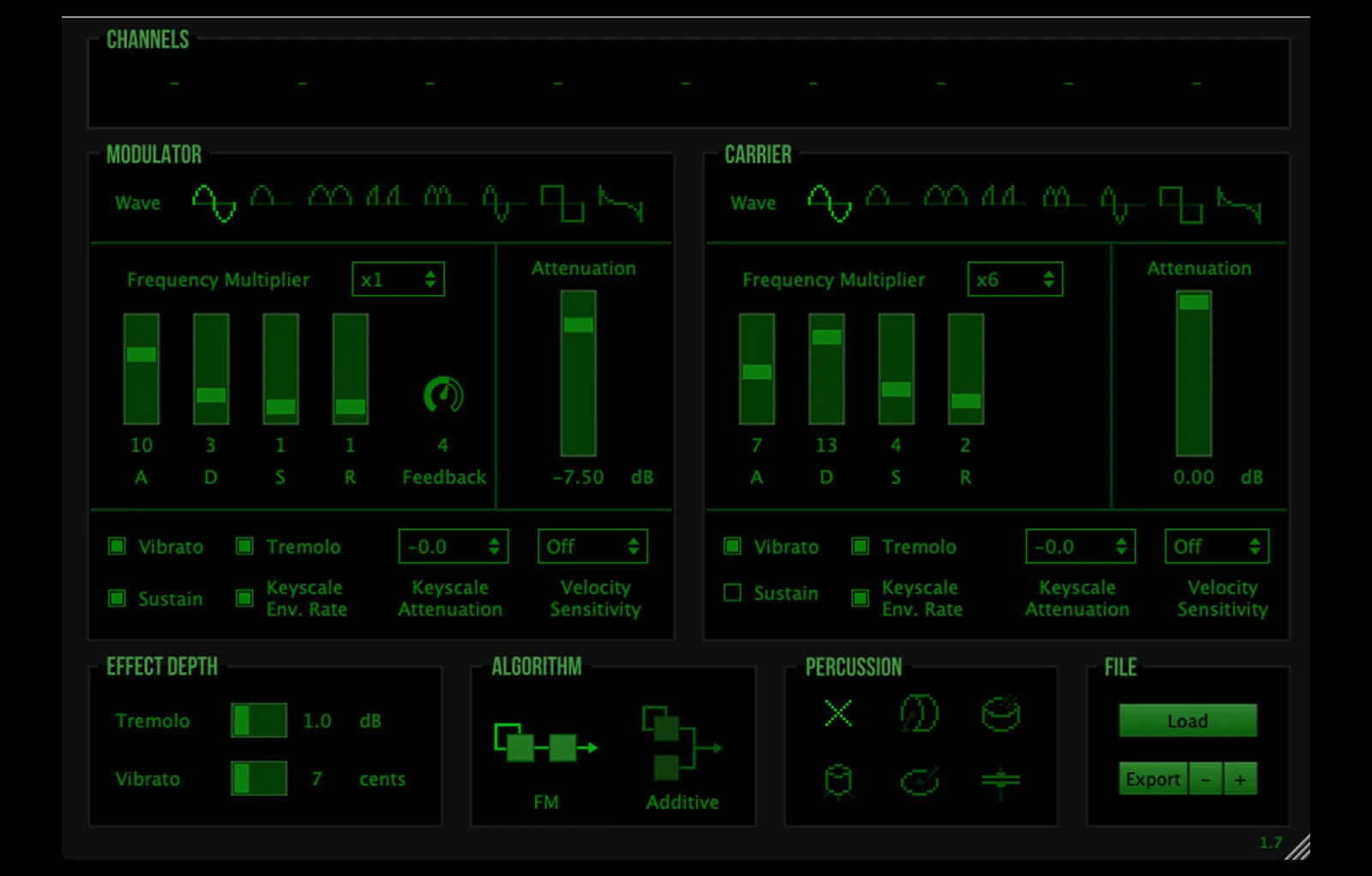The image size is (1372, 876).
Task: Select the Modulator sine waveform
Action: click(214, 203)
